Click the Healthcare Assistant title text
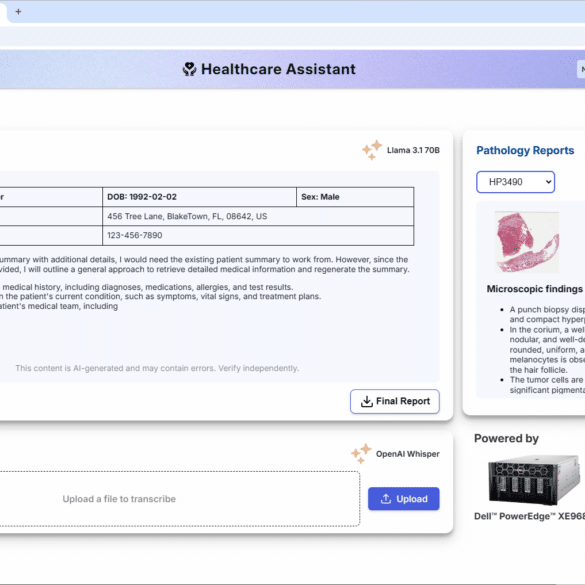The width and height of the screenshot is (585, 585). click(278, 69)
